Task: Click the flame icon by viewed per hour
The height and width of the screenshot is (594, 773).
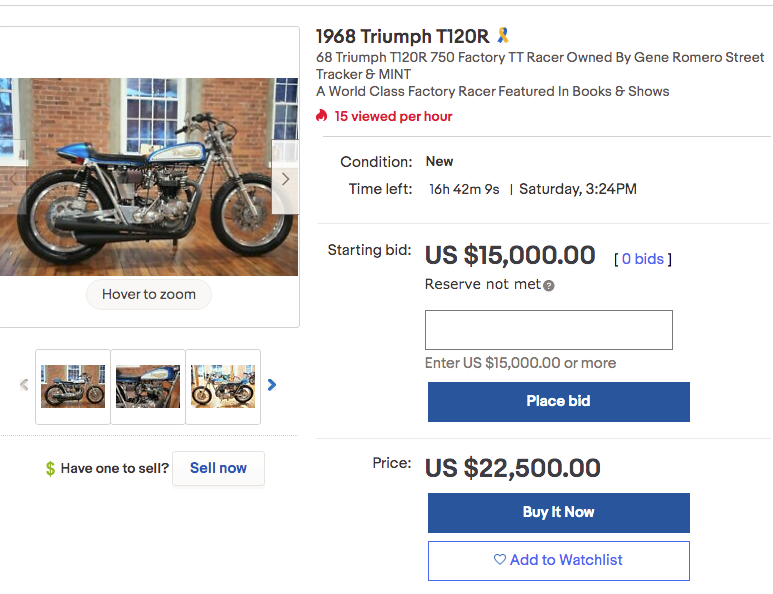Action: pyautogui.click(x=322, y=116)
